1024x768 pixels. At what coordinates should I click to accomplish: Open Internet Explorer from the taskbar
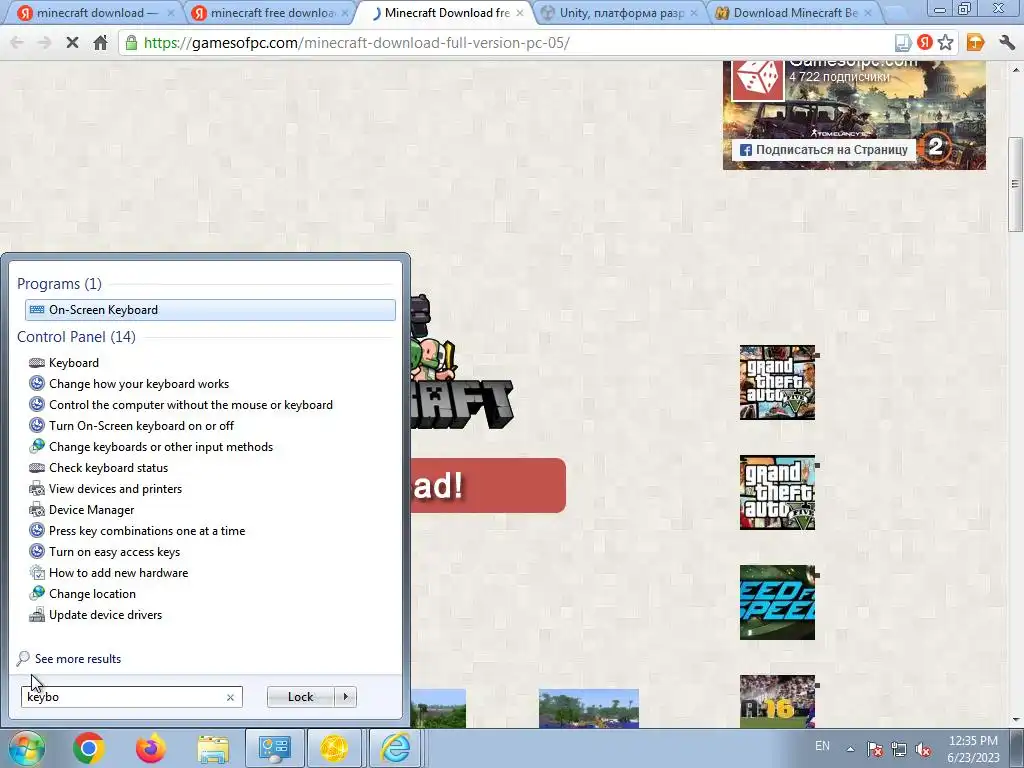pyautogui.click(x=396, y=748)
